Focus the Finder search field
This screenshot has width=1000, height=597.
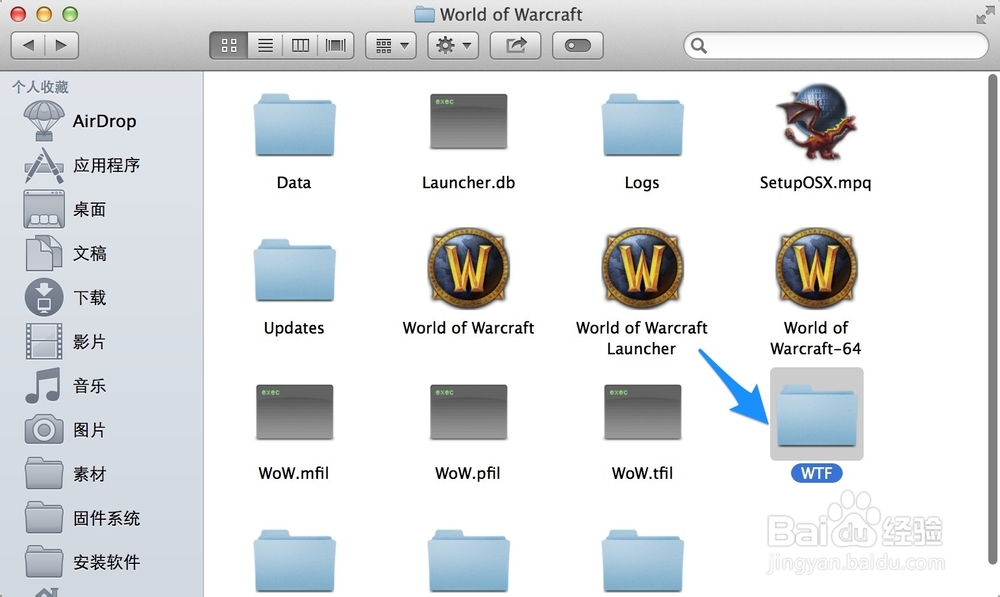[x=835, y=46]
